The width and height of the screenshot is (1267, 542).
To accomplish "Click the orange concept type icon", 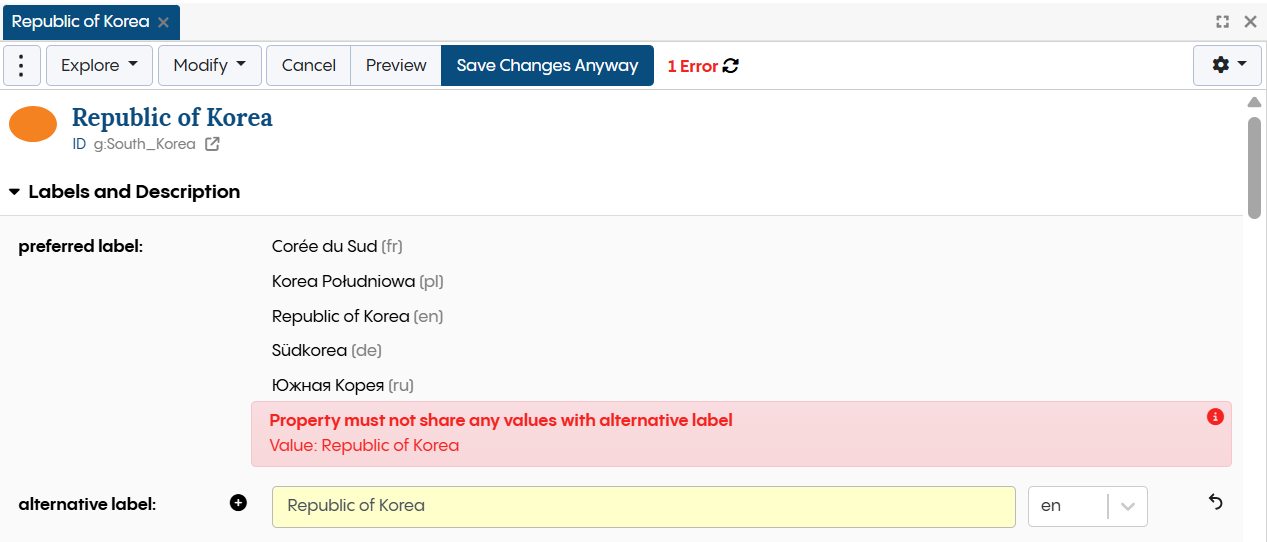I will pyautogui.click(x=33, y=124).
